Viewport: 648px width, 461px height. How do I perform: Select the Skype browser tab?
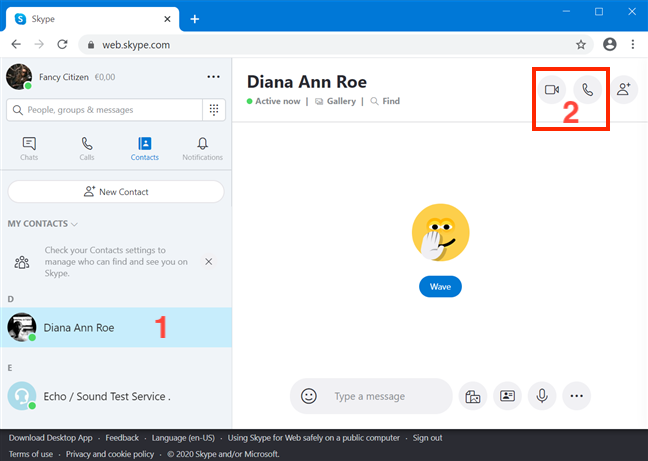[x=93, y=19]
